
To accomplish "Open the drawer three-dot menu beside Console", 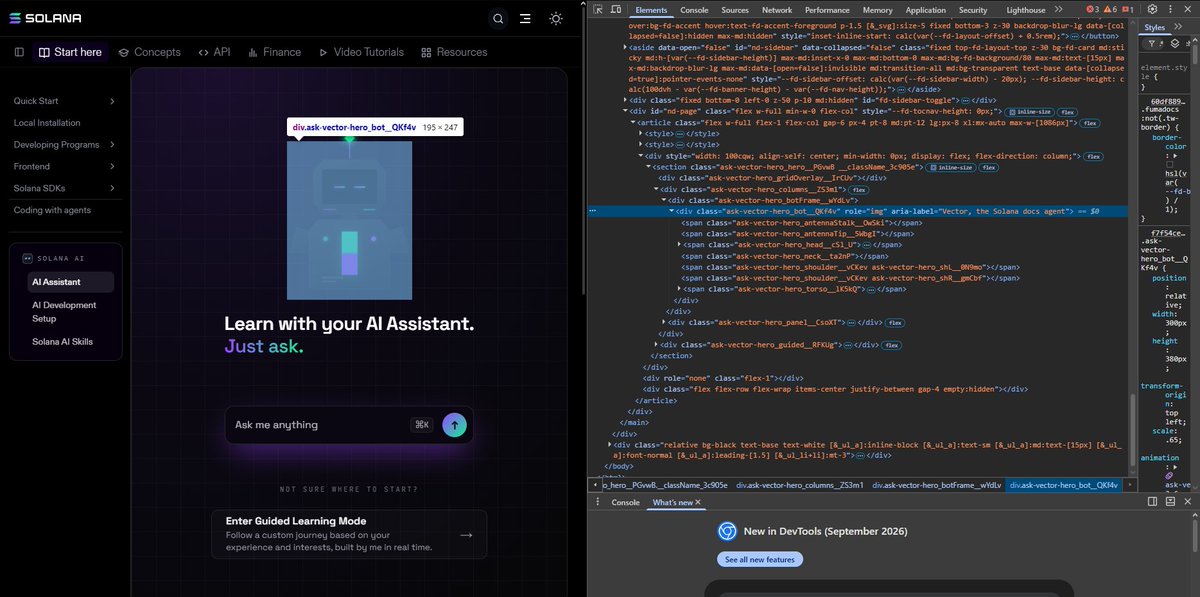I will coord(597,502).
